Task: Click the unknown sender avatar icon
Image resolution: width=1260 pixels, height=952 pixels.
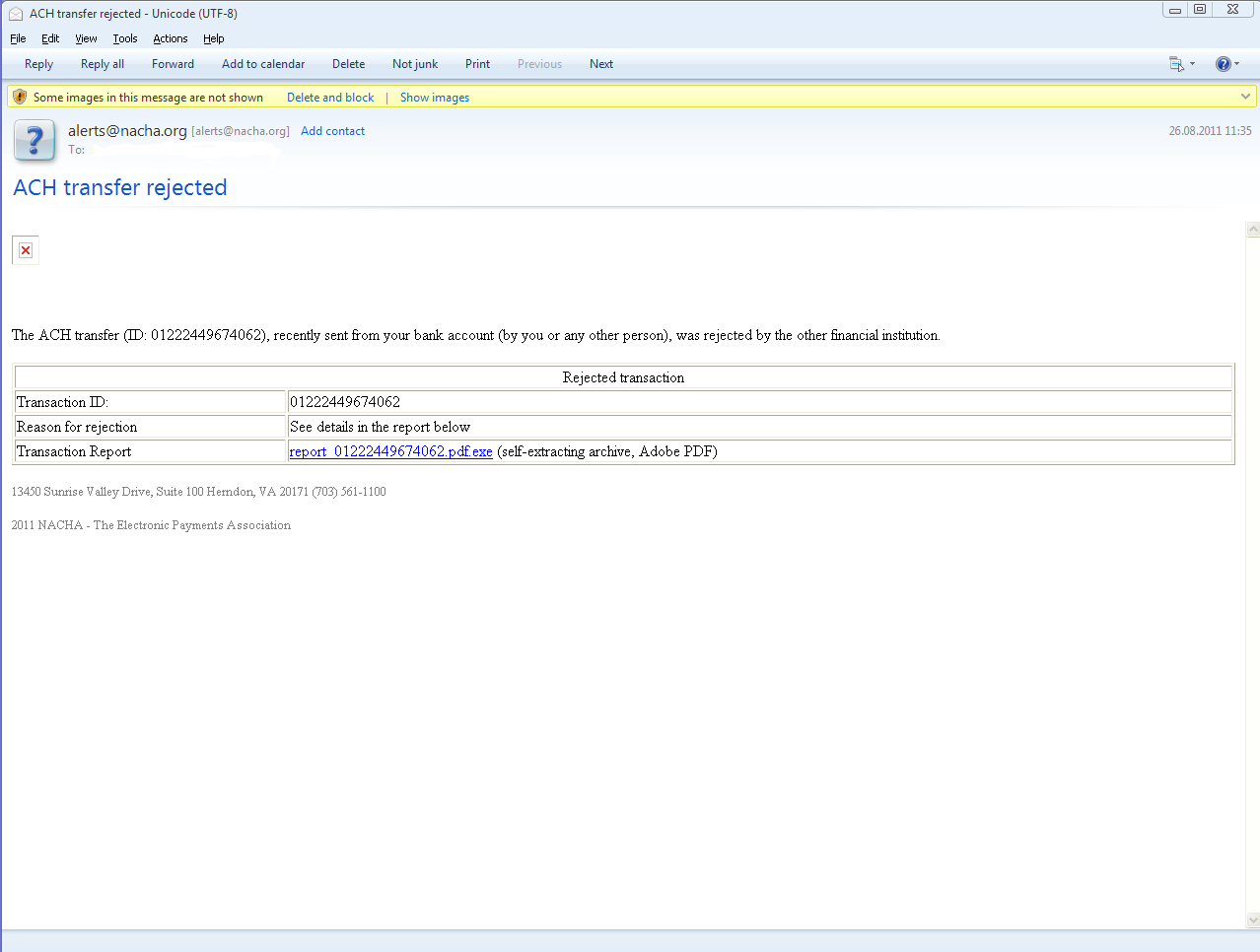Action: tap(35, 141)
